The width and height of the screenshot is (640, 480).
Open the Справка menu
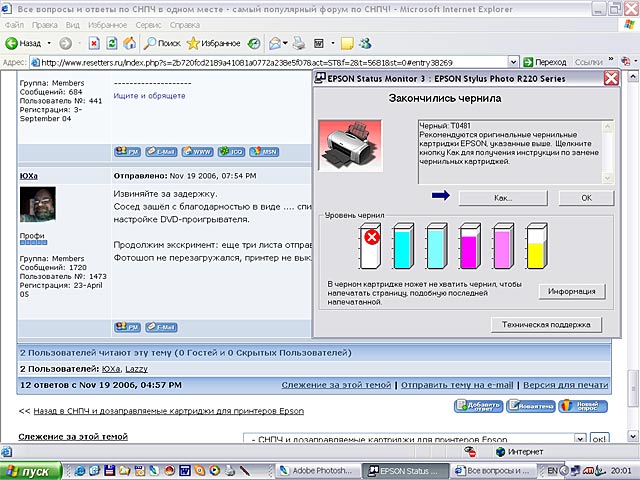point(185,25)
